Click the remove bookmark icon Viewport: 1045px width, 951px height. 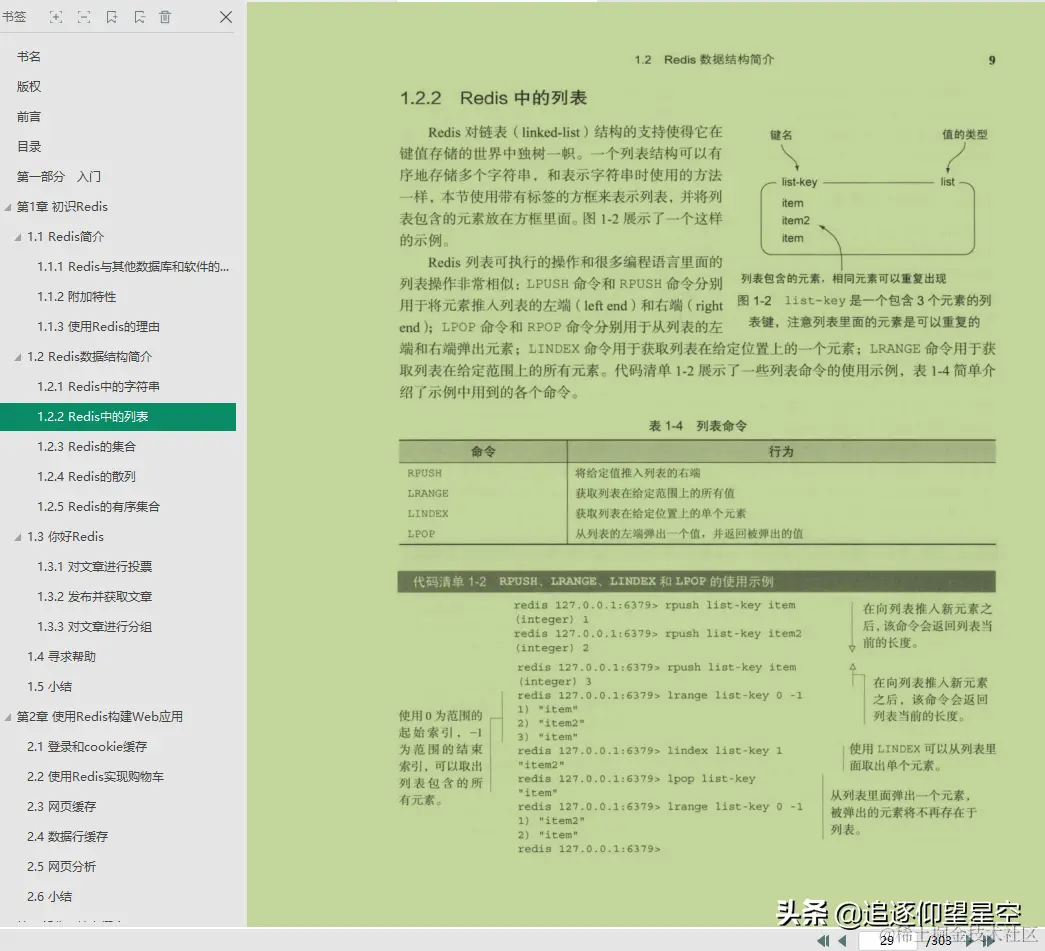coord(139,17)
